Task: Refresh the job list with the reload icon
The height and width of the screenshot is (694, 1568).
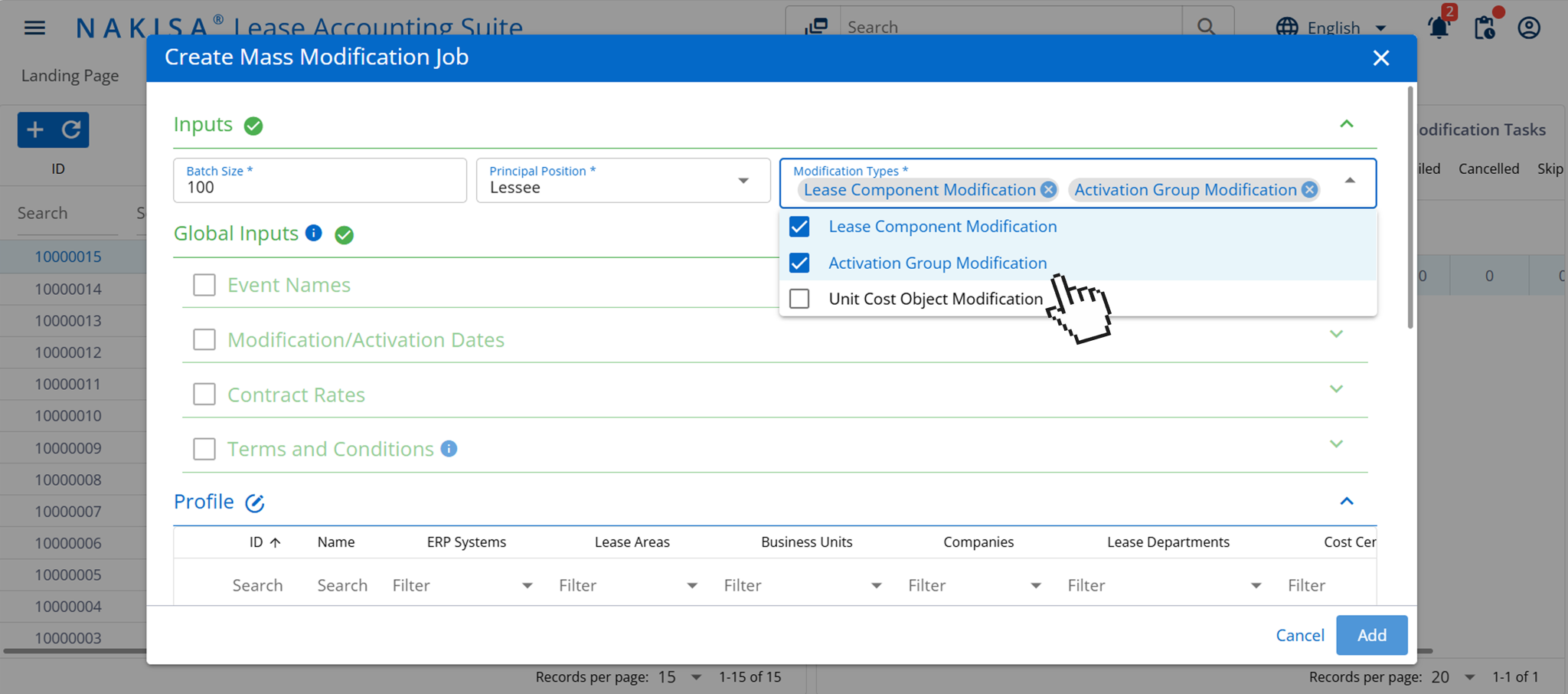Action: tap(70, 129)
